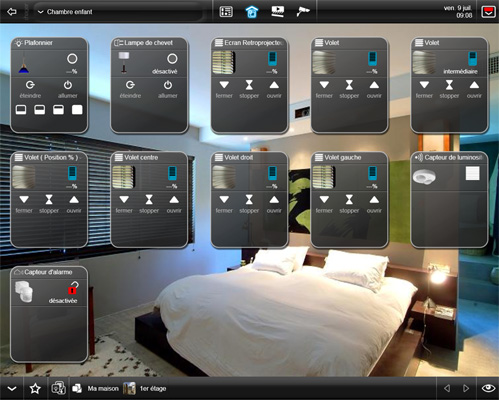Switch off Lampe de chevet with éteindre
499x400 pixels.
130,89
